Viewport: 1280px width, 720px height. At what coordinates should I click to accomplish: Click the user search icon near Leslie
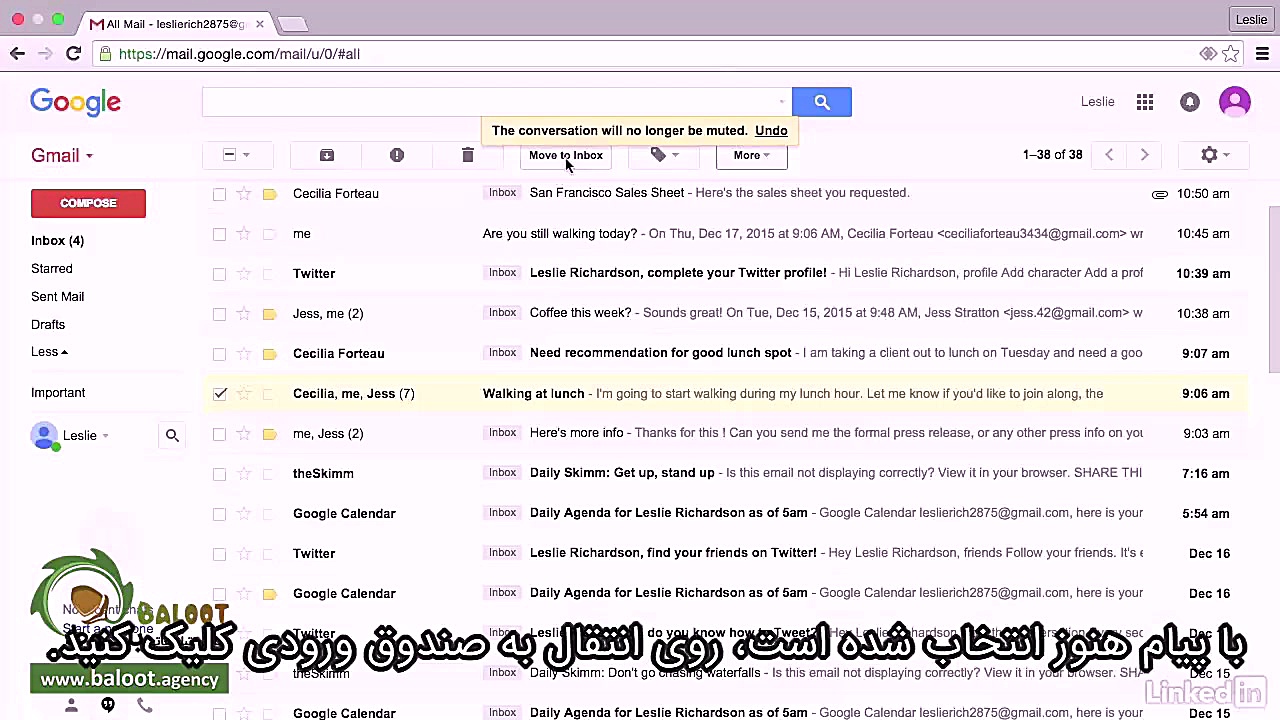pos(172,435)
